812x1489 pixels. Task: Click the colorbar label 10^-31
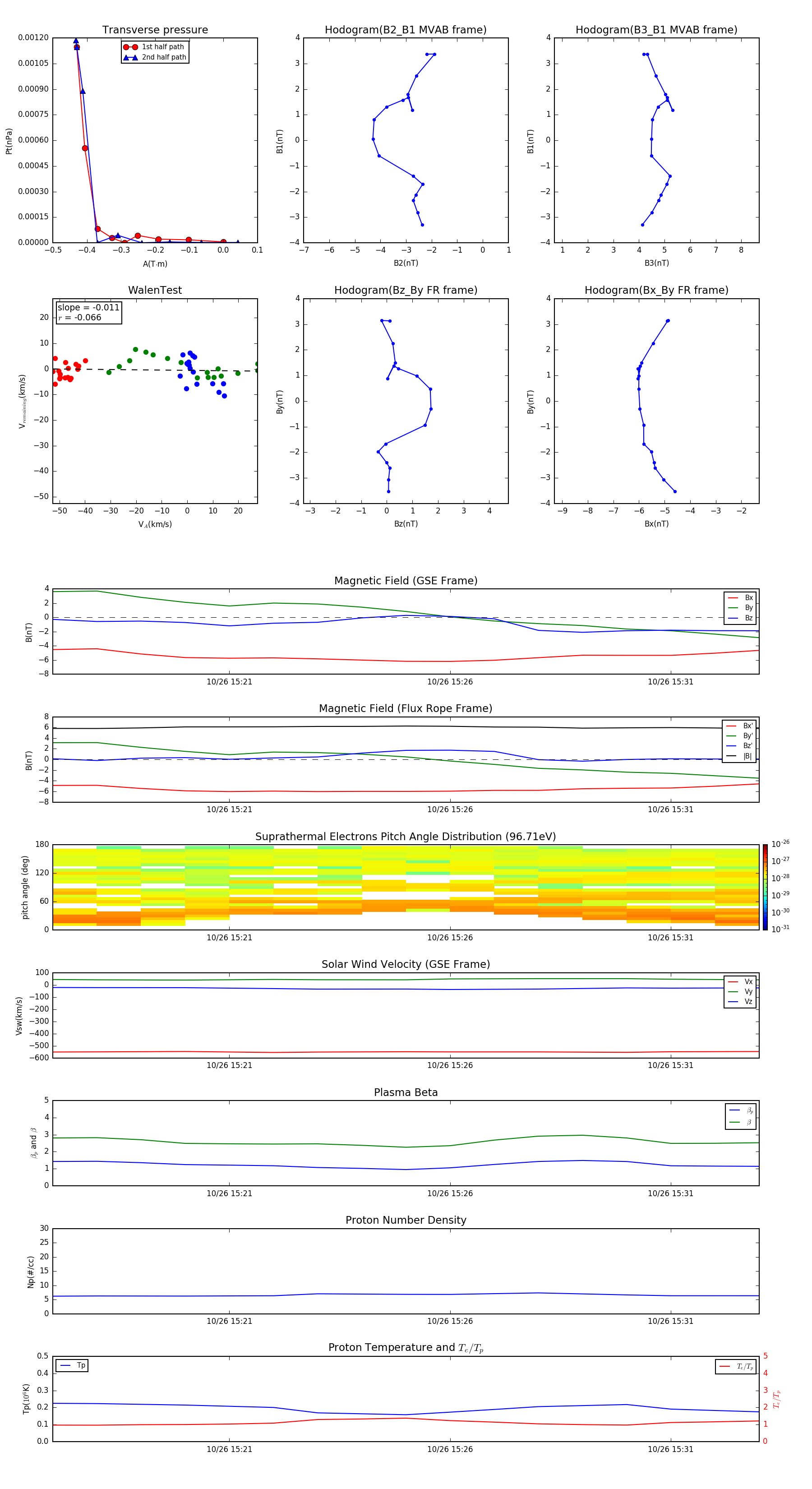click(780, 929)
